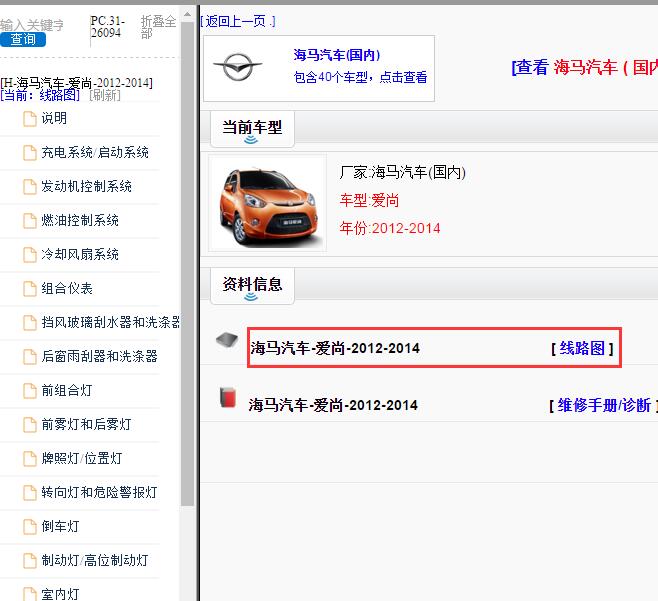Select 倒车灯 tree entry
658x601 pixels.
coord(60,526)
